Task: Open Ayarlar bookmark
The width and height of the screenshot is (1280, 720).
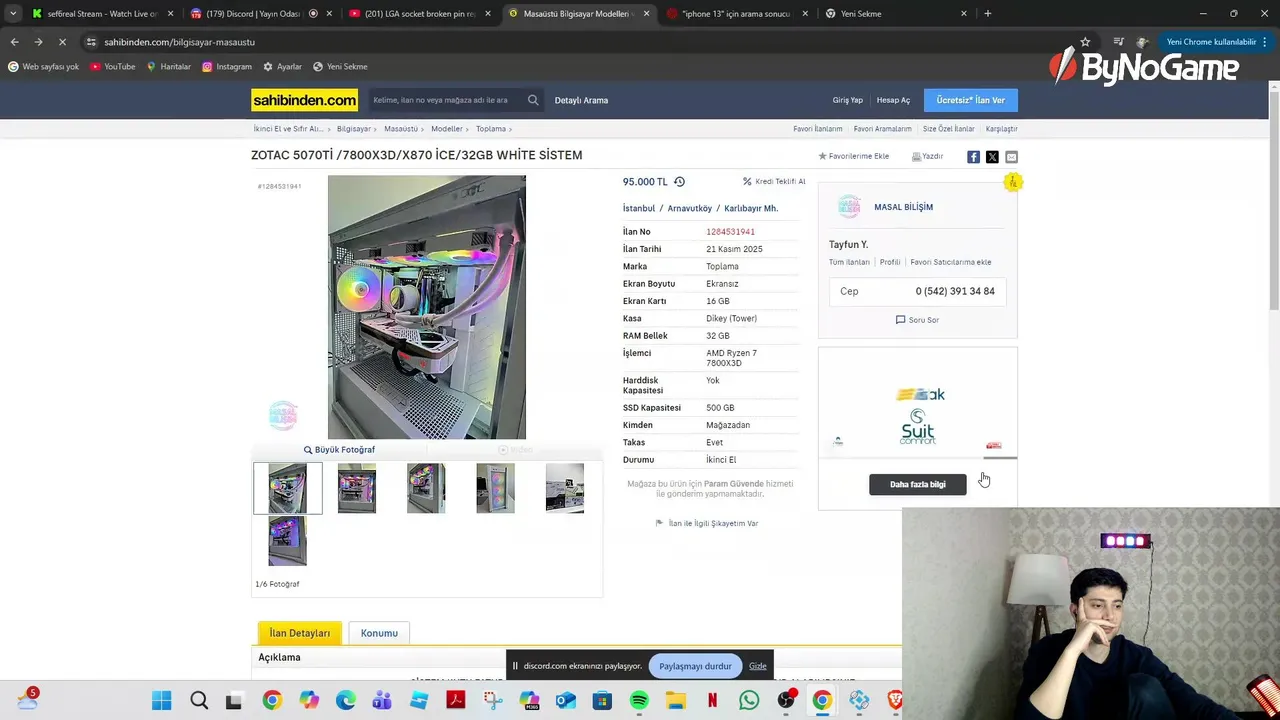Action: coord(282,67)
